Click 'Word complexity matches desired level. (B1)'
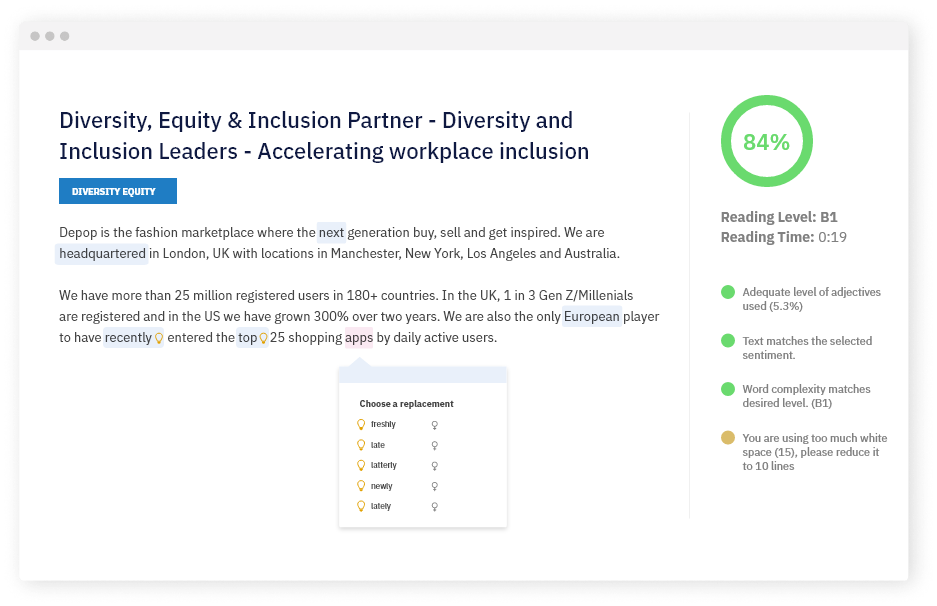This screenshot has width=937, height=606. pyautogui.click(x=806, y=396)
